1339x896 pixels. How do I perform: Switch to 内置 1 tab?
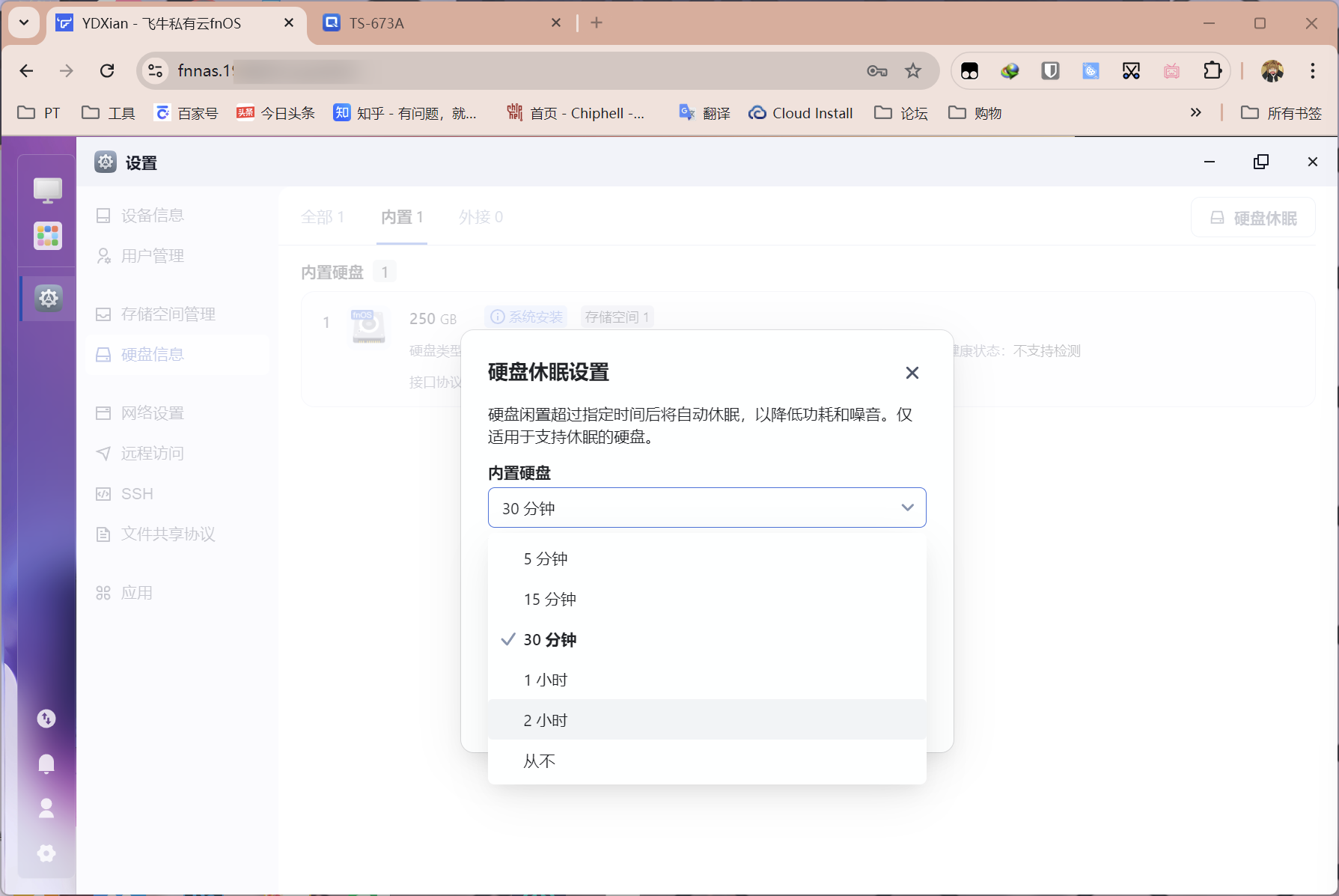point(402,217)
